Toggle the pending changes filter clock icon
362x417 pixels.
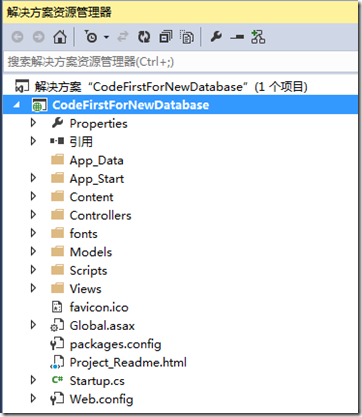91,37
